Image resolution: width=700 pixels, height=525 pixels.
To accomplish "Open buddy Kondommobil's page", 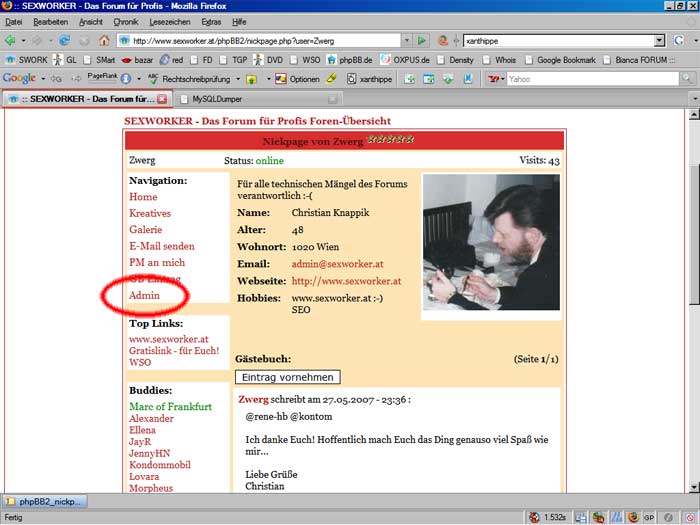I will (160, 465).
